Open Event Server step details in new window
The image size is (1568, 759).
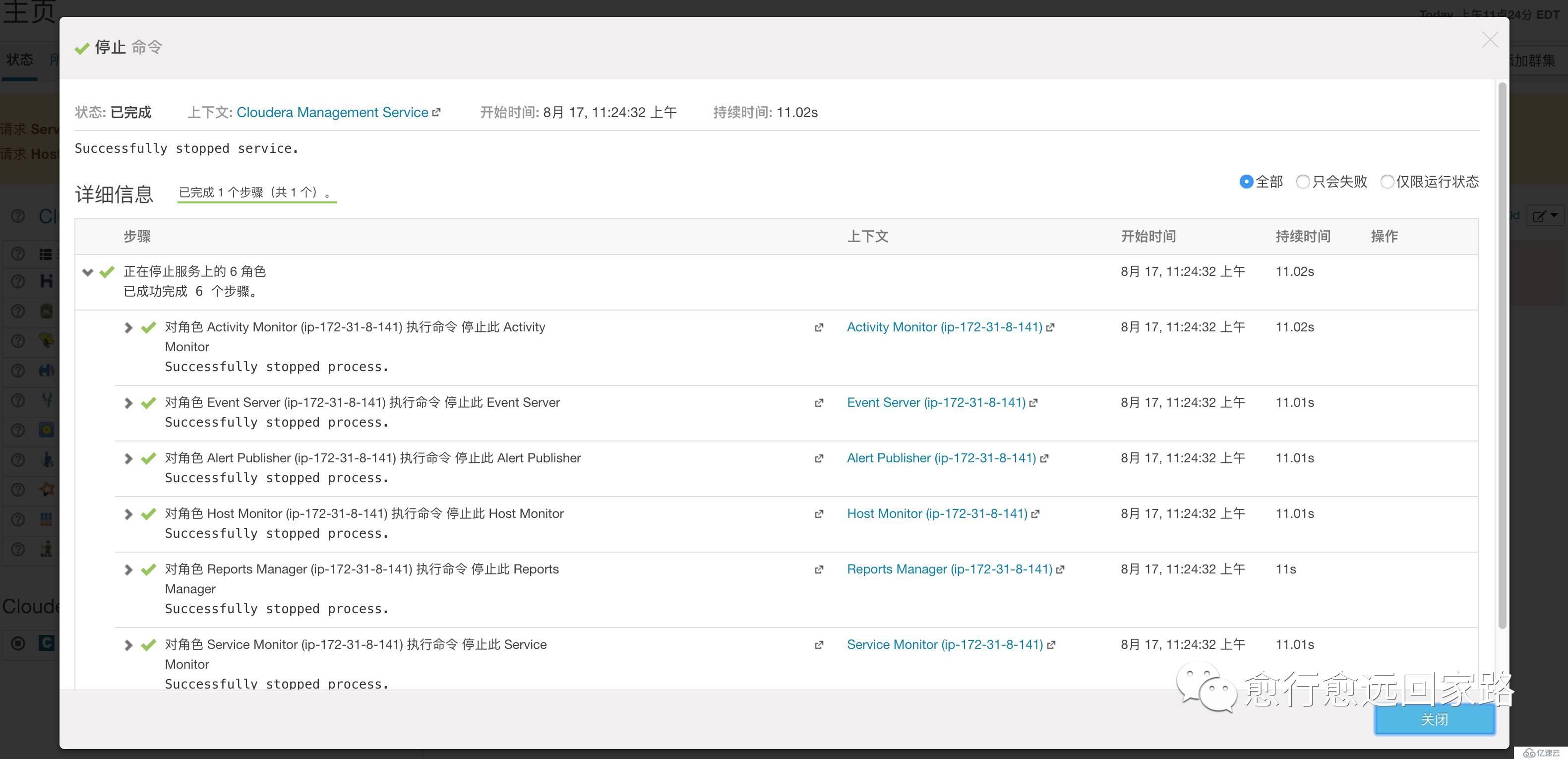point(819,403)
